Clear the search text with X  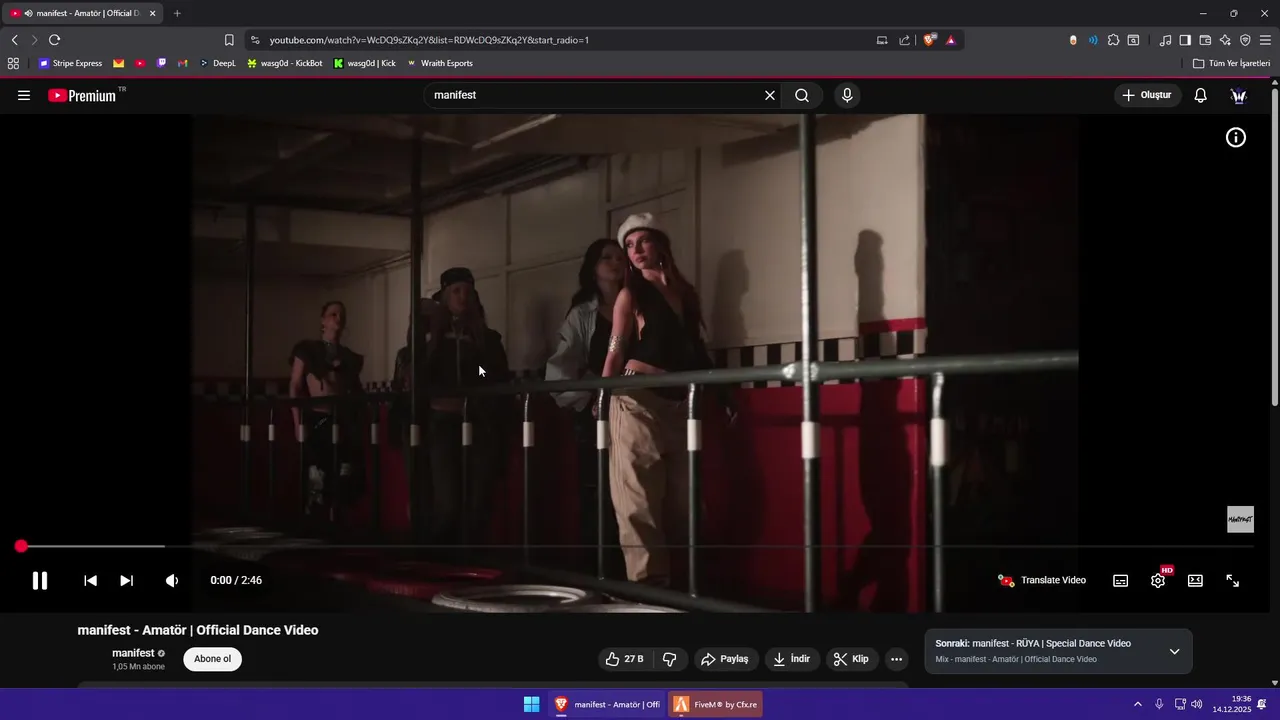pos(770,95)
